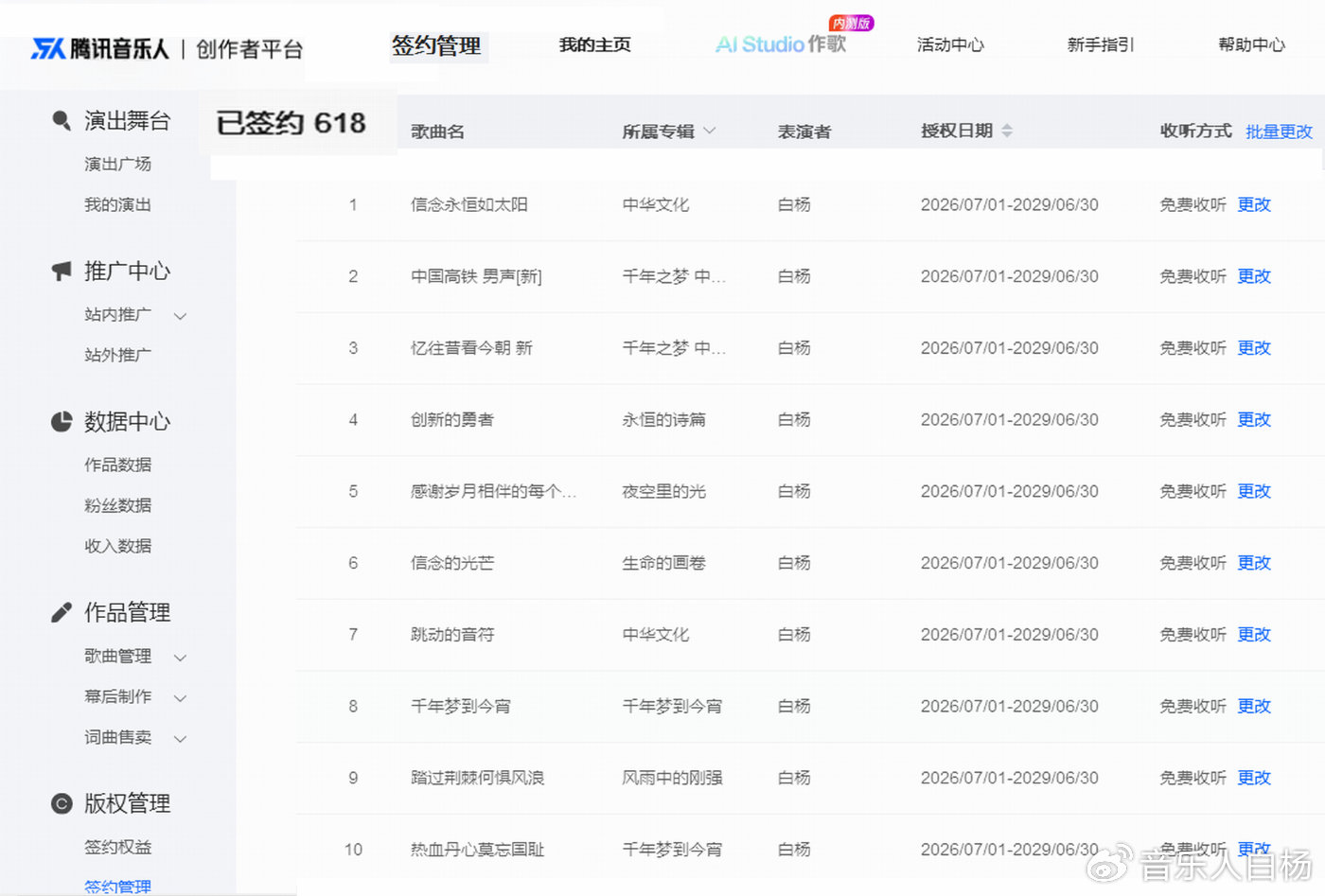Image resolution: width=1325 pixels, height=896 pixels.
Task: Click song name 中国高铁 男声[新]
Action: [476, 276]
